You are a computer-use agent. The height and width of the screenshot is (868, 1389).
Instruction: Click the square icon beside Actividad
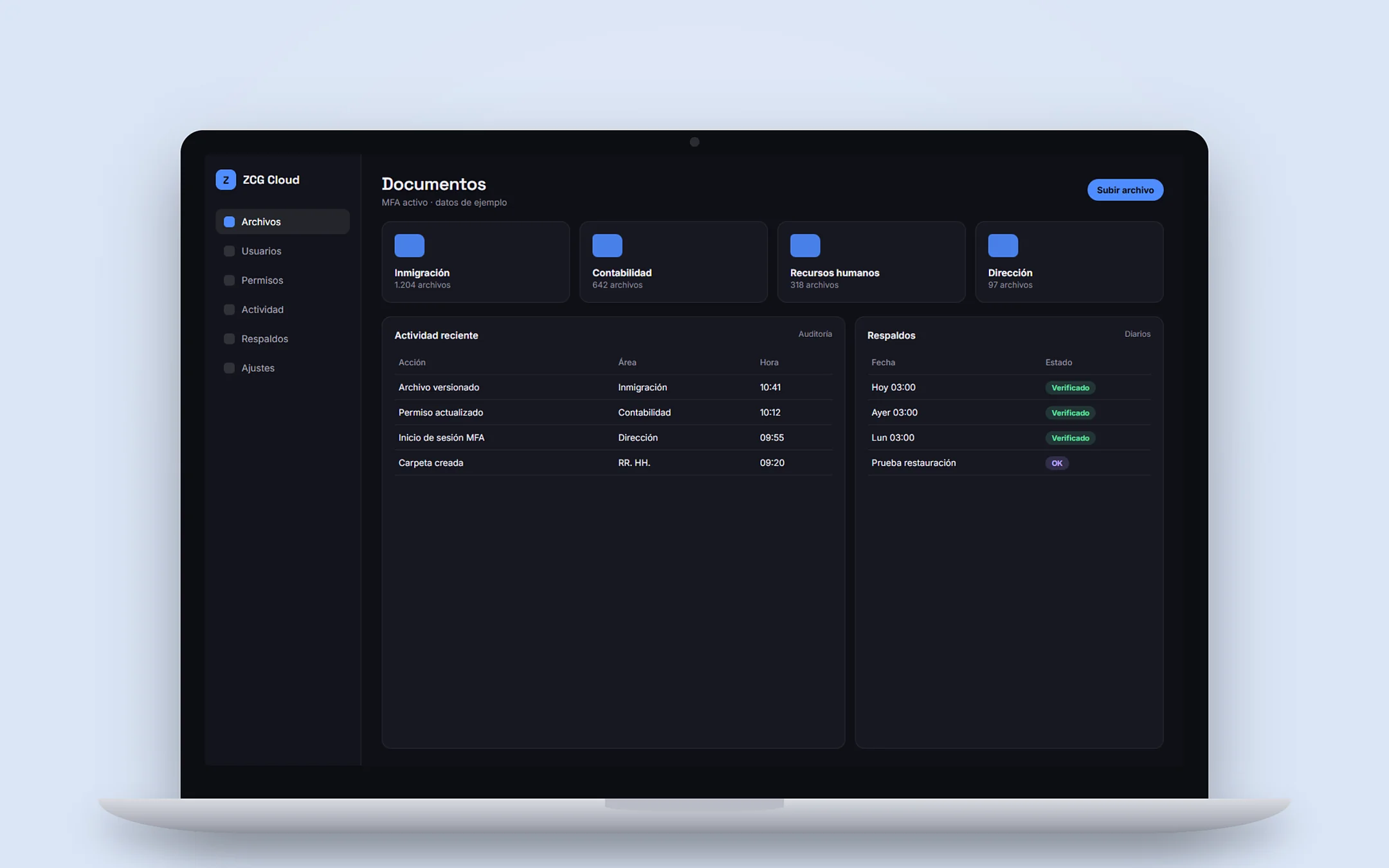click(229, 309)
